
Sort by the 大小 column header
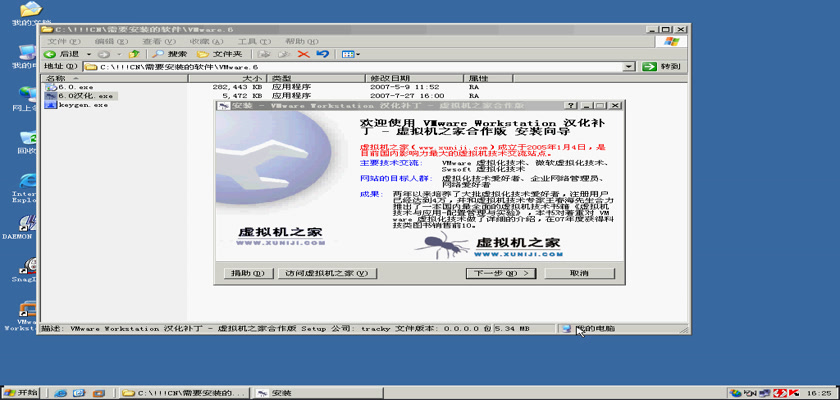228,79
